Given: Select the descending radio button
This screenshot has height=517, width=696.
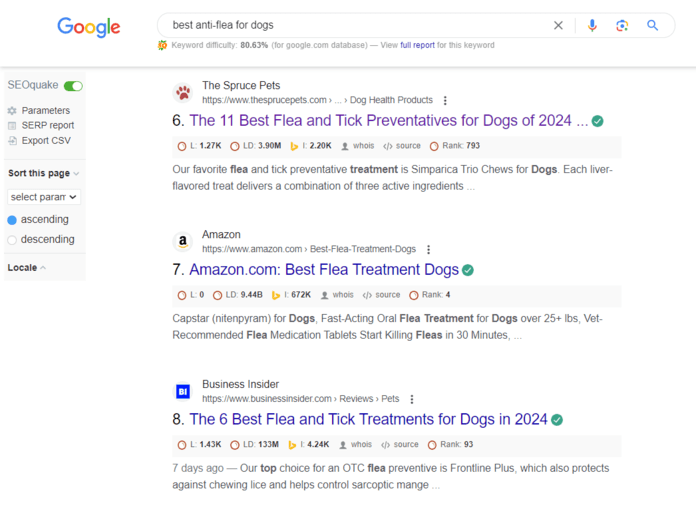Looking at the screenshot, I should point(12,240).
